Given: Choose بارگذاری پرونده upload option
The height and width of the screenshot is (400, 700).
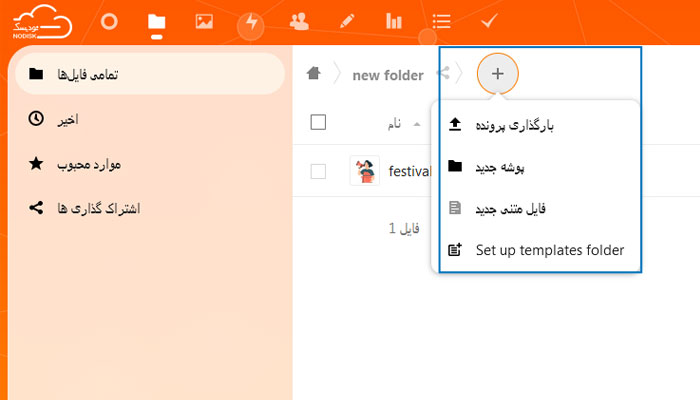Looking at the screenshot, I should click(x=536, y=125).
